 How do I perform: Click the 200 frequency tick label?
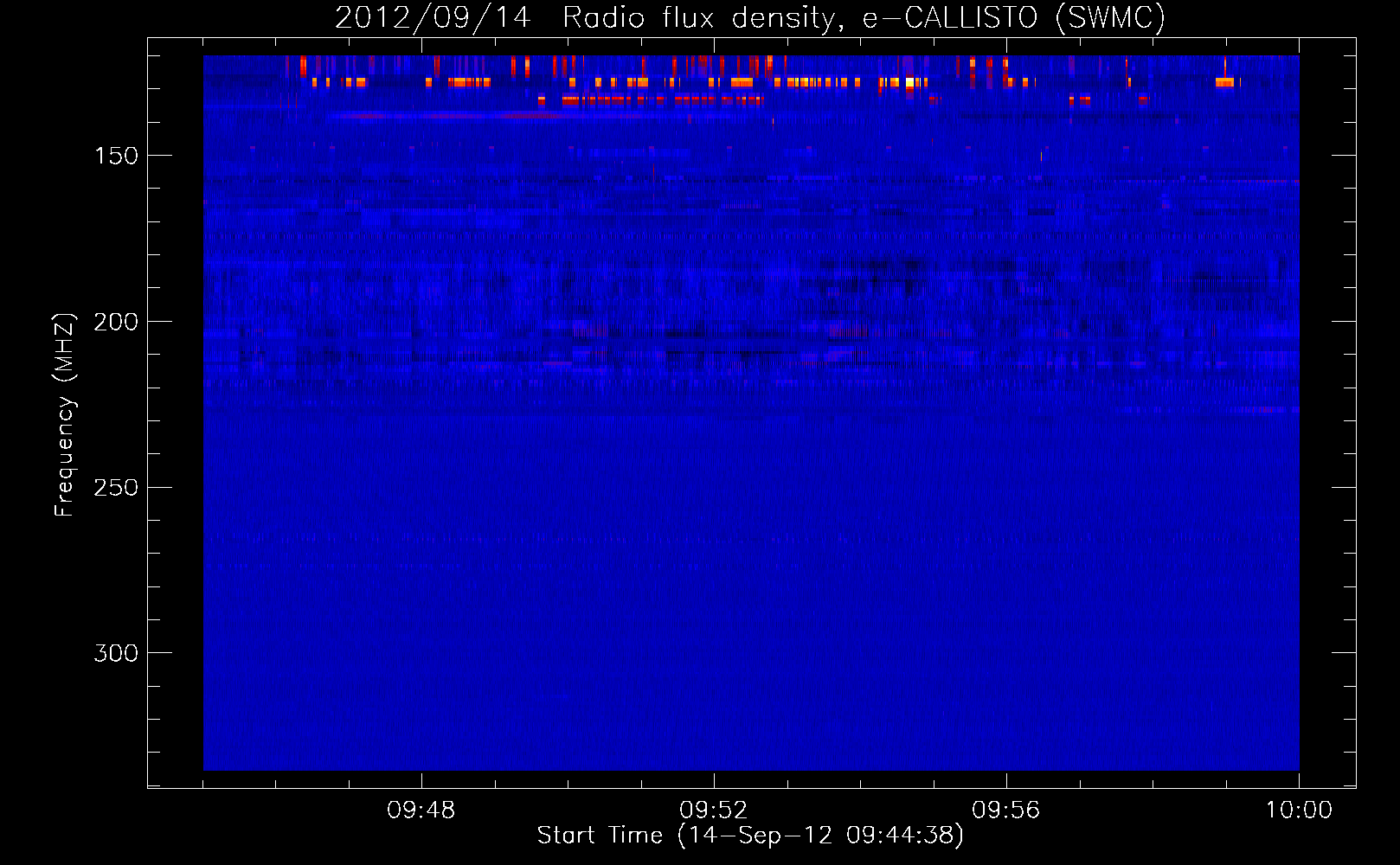[x=116, y=322]
